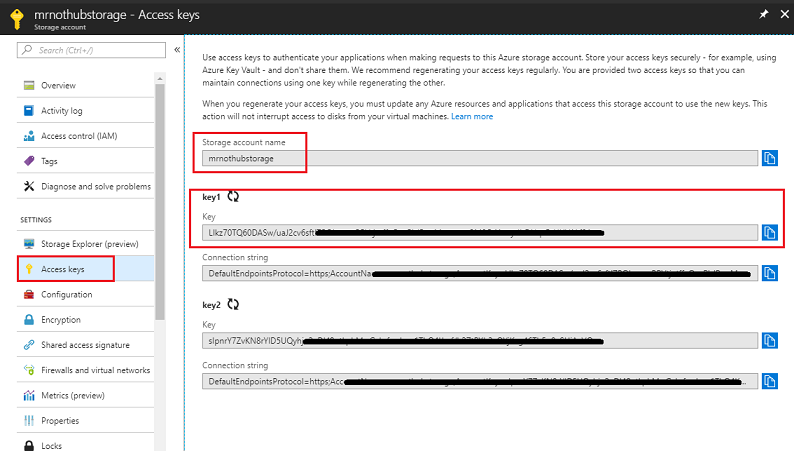
Task: Copy the key2 key value
Action: click(769, 341)
